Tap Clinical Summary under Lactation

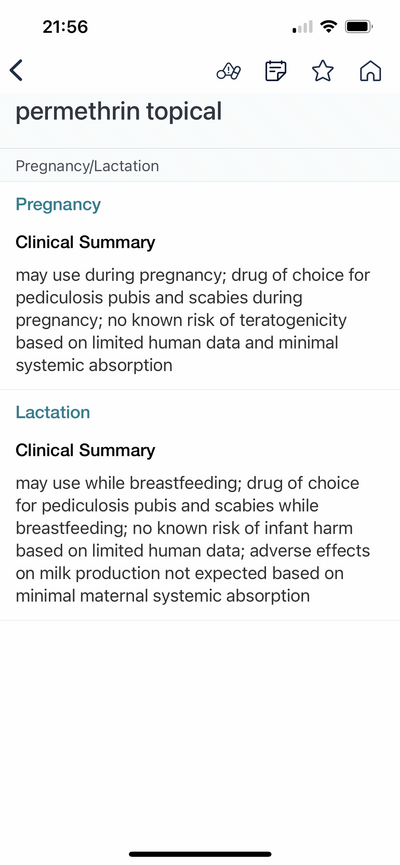(x=85, y=450)
